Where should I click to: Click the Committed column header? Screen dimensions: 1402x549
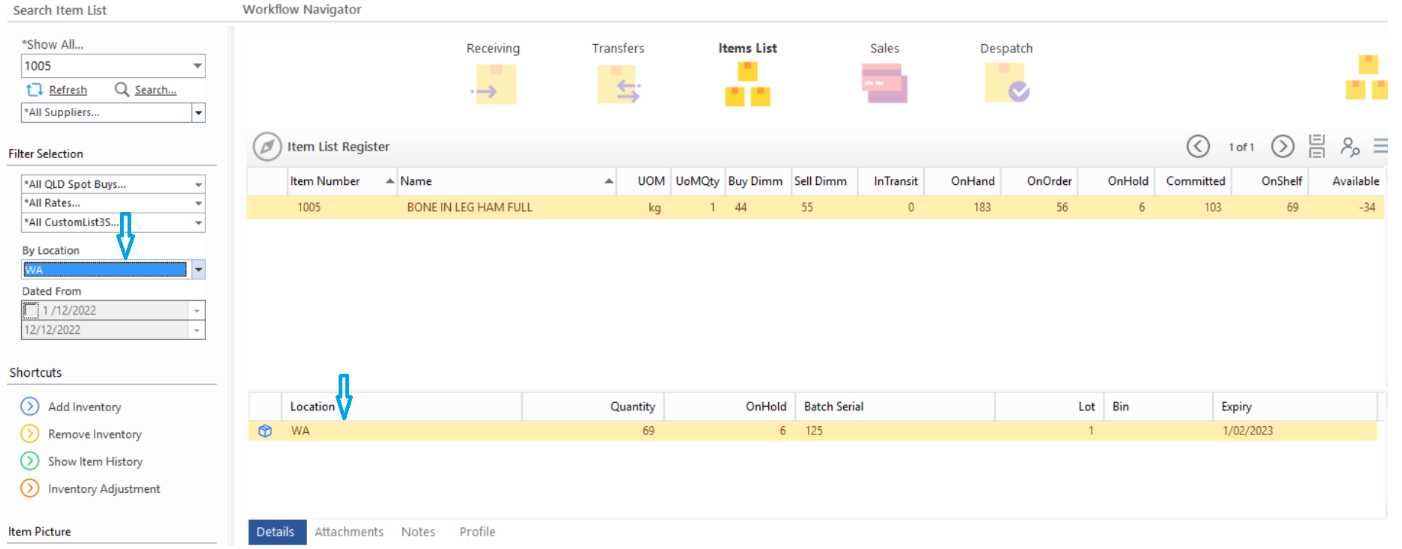point(1194,181)
